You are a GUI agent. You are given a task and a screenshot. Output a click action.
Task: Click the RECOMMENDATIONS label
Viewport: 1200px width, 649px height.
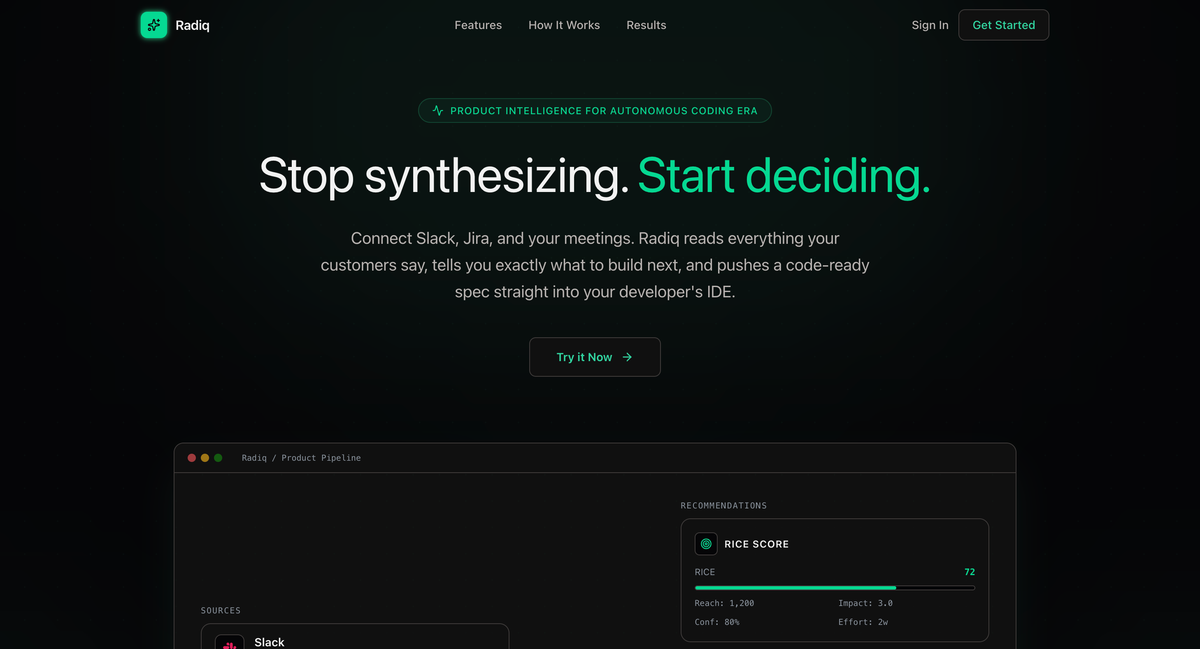724,506
